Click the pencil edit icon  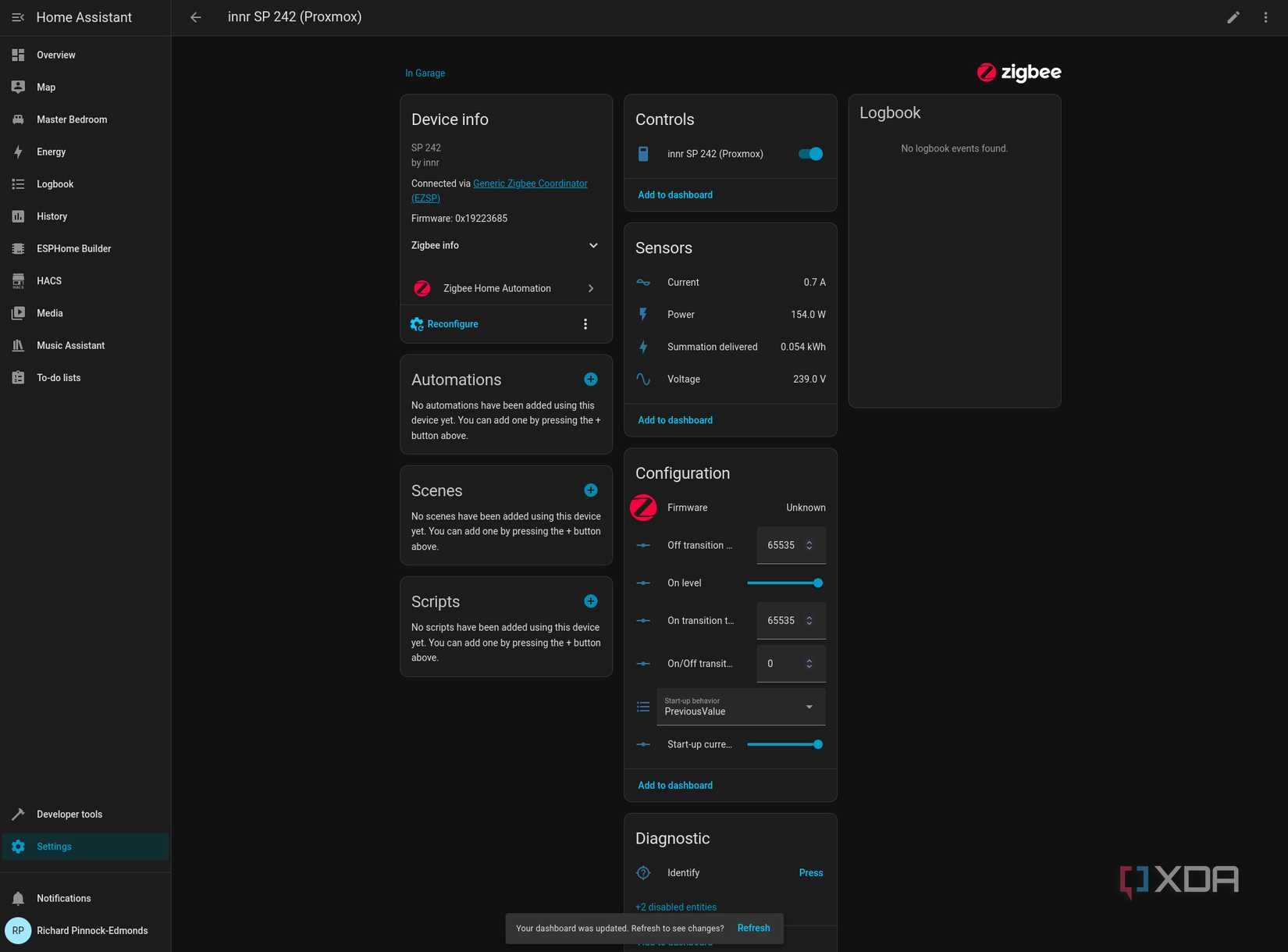pos(1233,17)
